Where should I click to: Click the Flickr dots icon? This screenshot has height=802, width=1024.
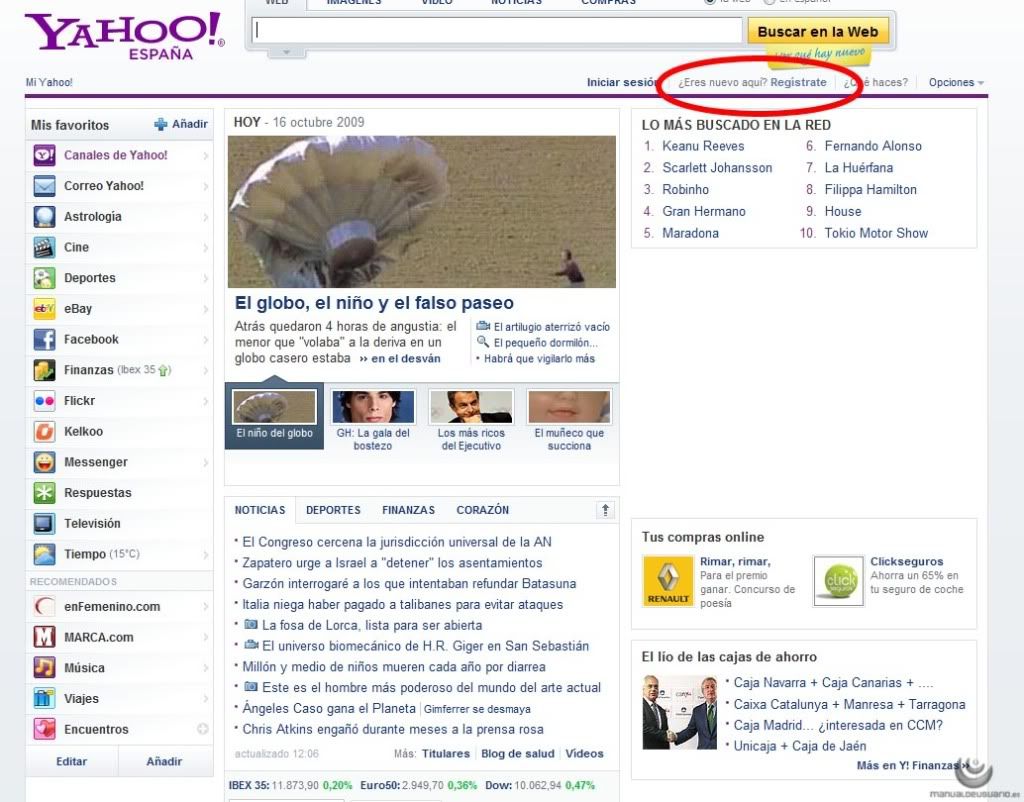(x=44, y=401)
